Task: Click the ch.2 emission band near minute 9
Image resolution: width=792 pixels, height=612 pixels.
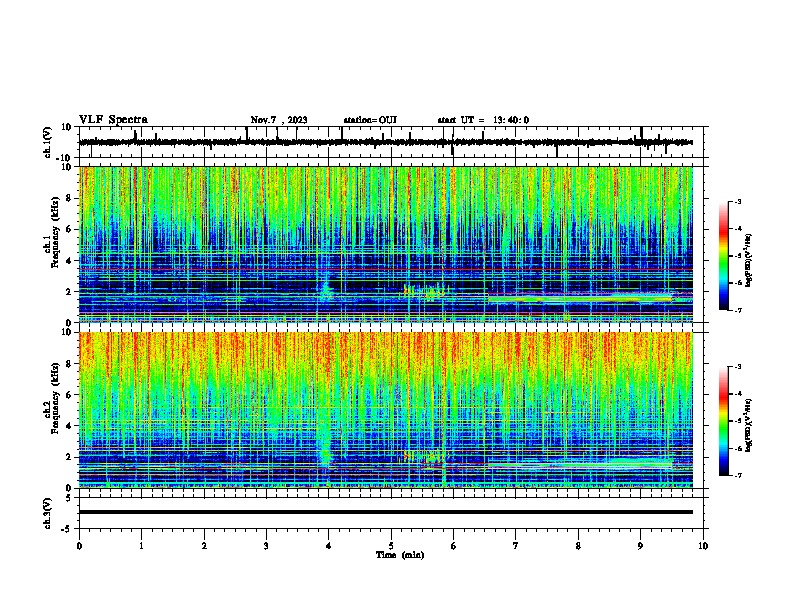Action: coord(639,462)
